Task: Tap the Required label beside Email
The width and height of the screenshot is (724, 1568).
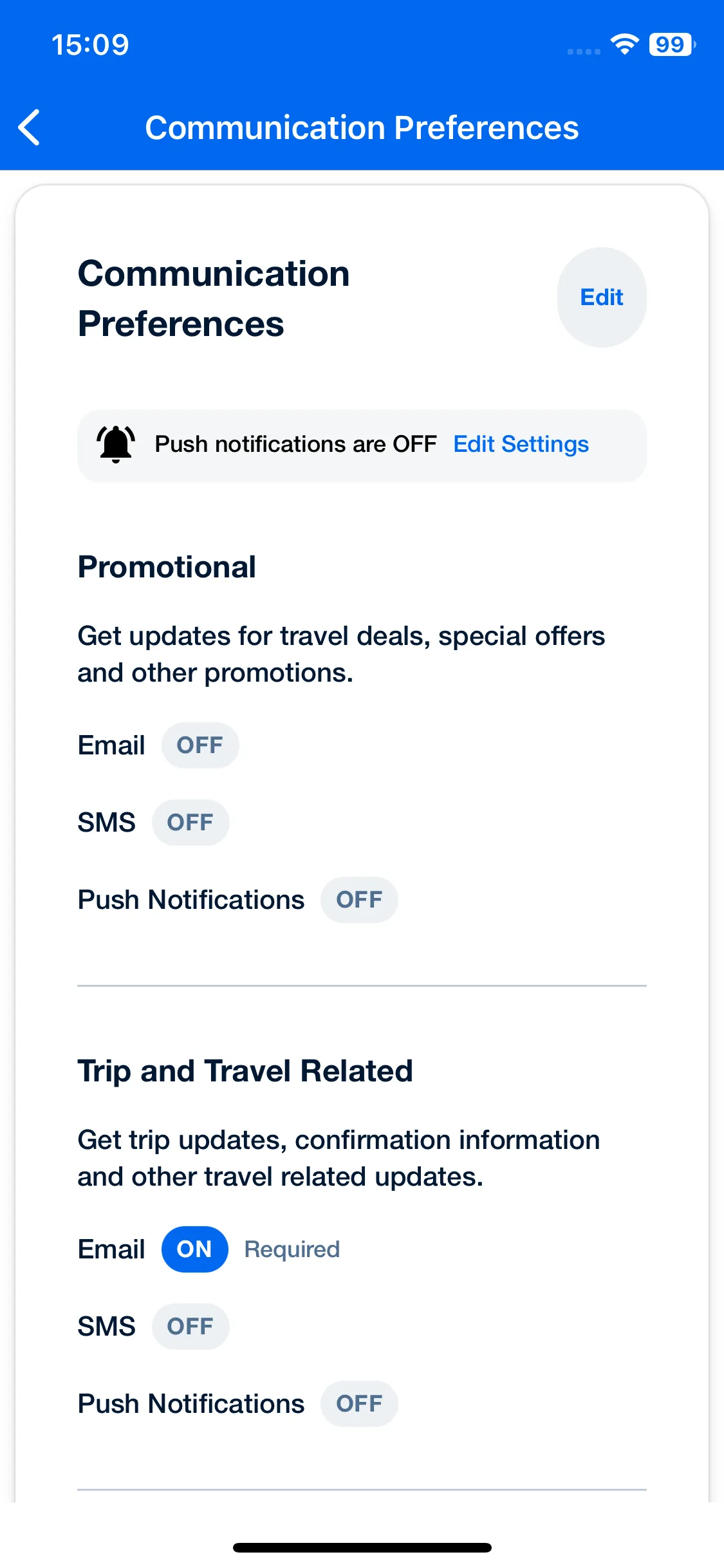Action: point(292,1249)
